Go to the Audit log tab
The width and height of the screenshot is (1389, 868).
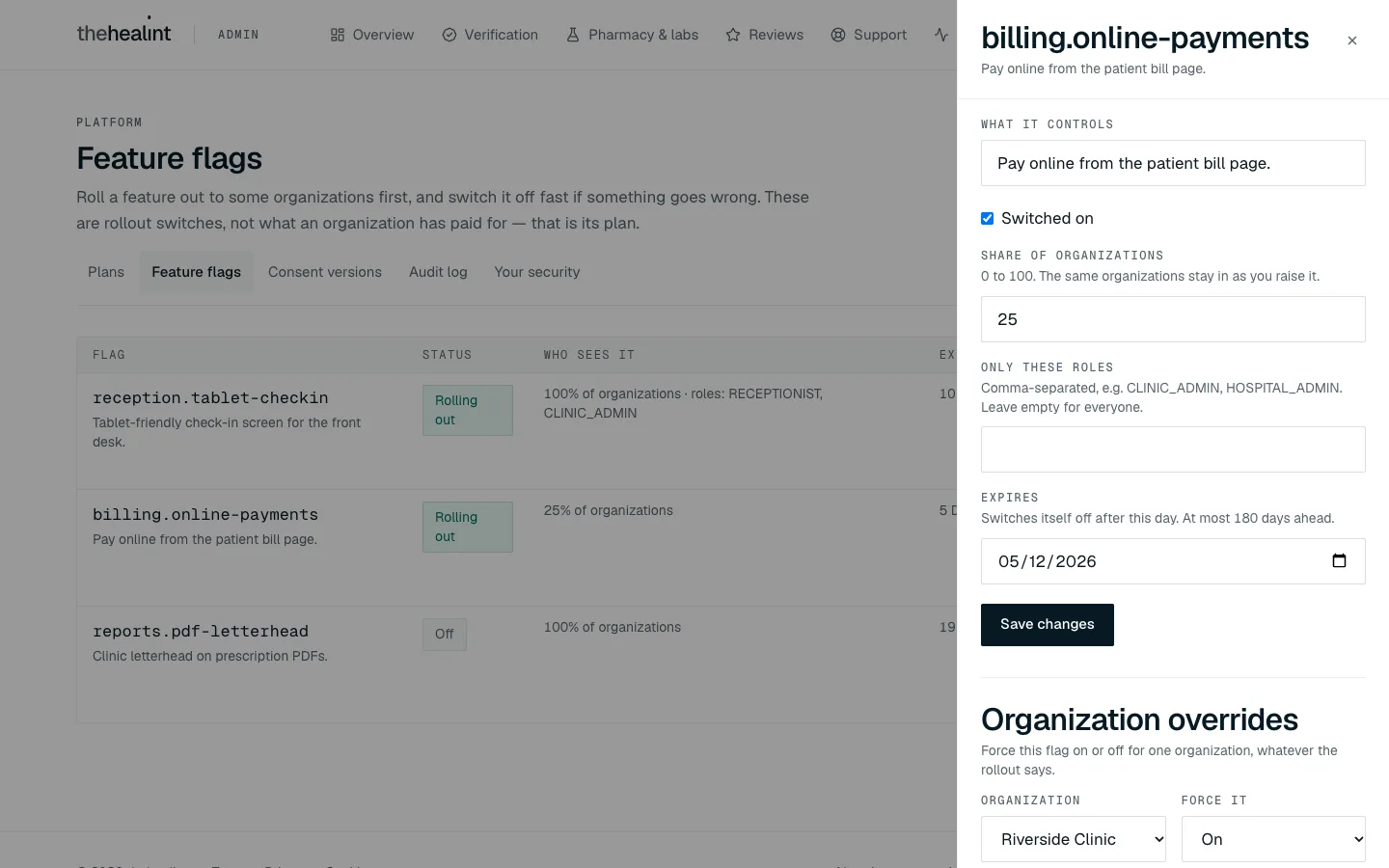tap(438, 272)
